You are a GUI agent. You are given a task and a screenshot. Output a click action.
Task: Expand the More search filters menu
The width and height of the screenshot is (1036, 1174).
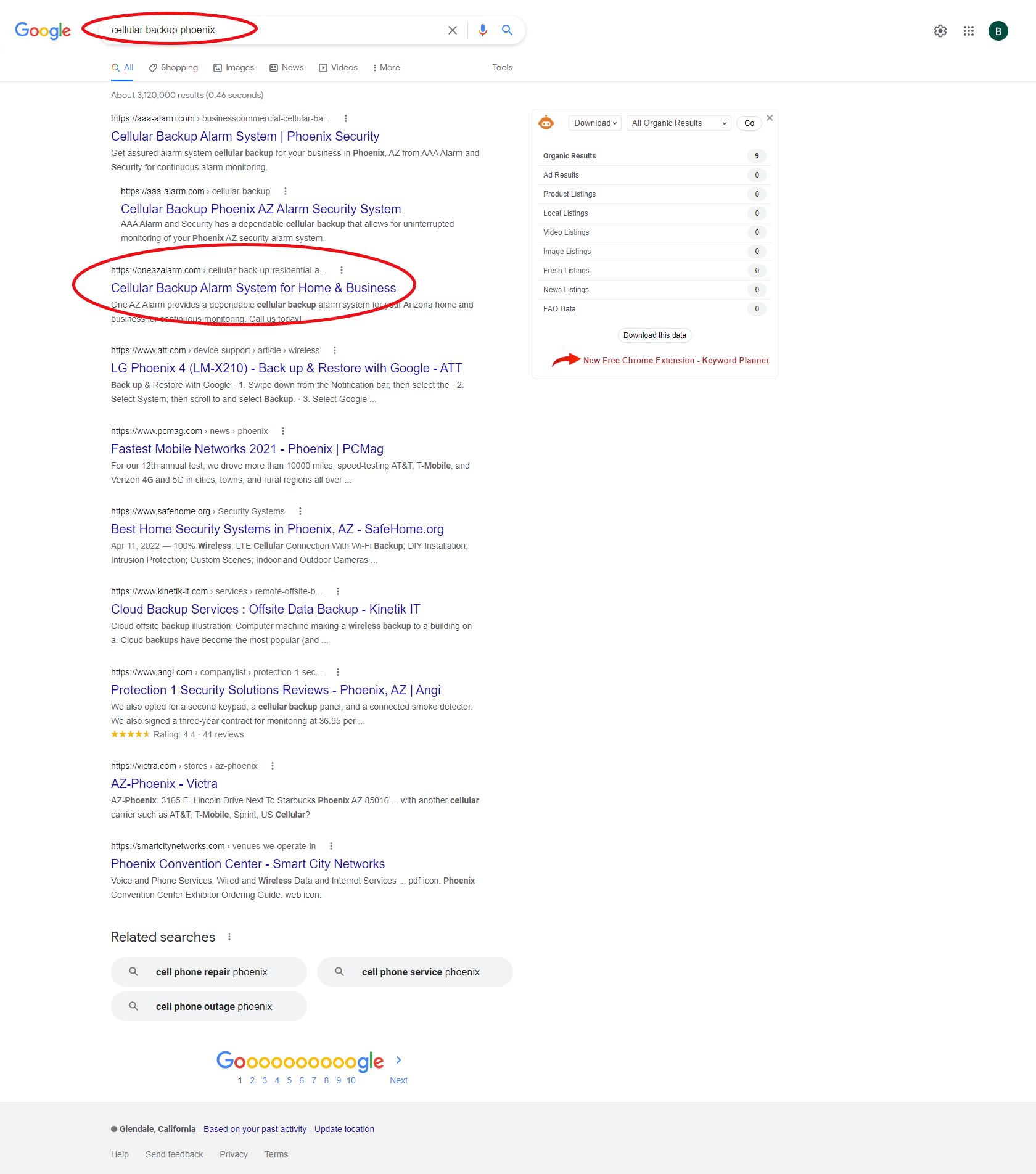tap(387, 68)
